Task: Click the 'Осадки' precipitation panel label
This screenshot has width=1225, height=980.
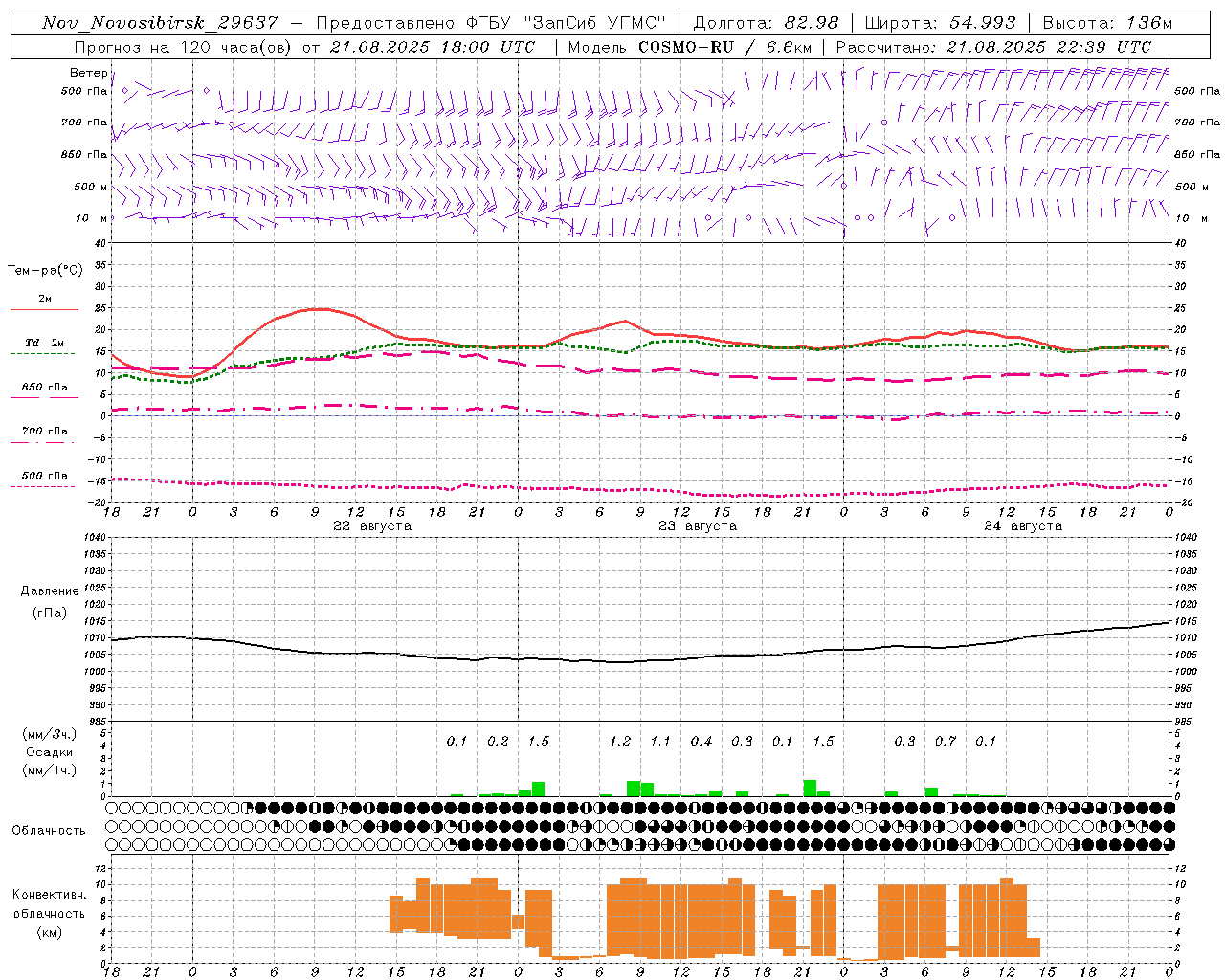Action: click(x=50, y=752)
